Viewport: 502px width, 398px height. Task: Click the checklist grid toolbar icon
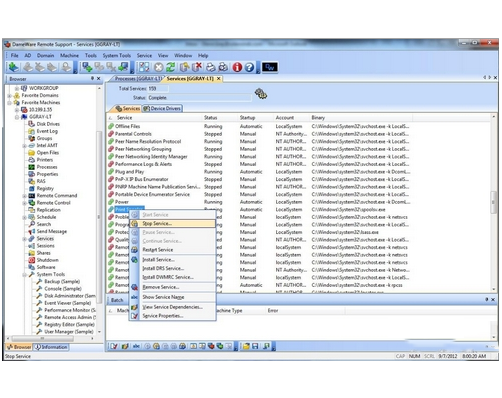click(x=144, y=67)
